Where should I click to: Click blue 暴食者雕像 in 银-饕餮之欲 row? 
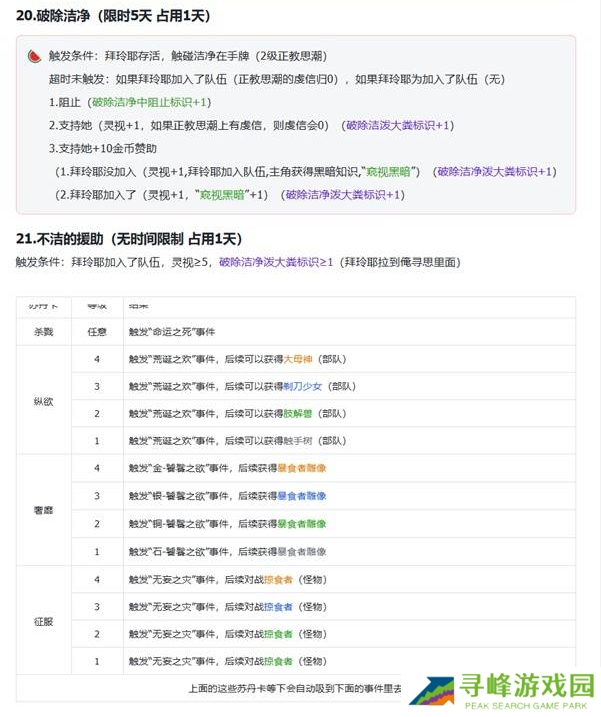(x=301, y=496)
